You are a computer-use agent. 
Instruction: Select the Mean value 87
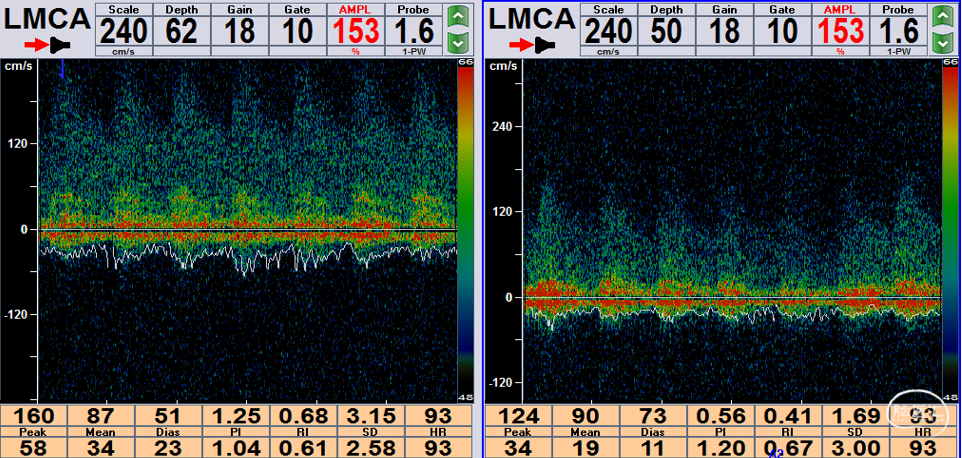tap(100, 416)
